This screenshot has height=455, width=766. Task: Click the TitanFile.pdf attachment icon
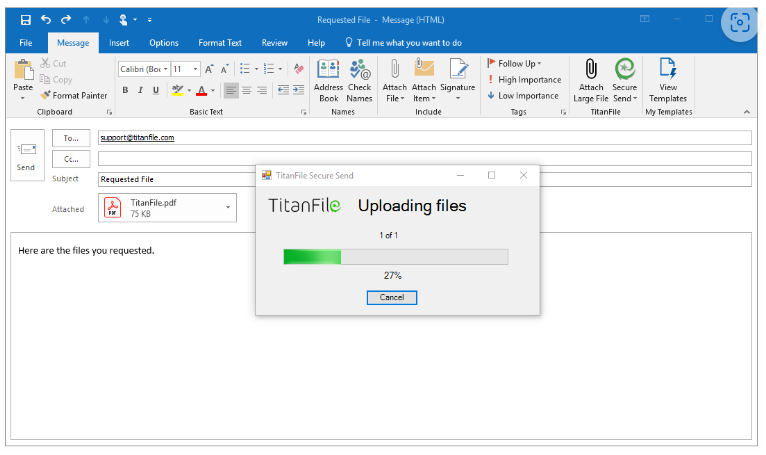(113, 208)
